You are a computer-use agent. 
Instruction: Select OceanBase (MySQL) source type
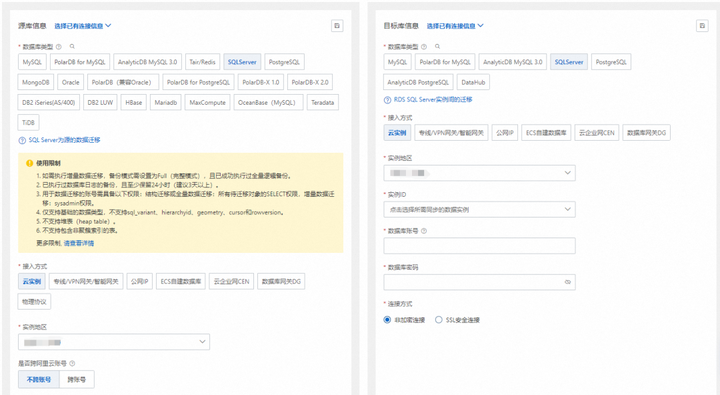(268, 102)
